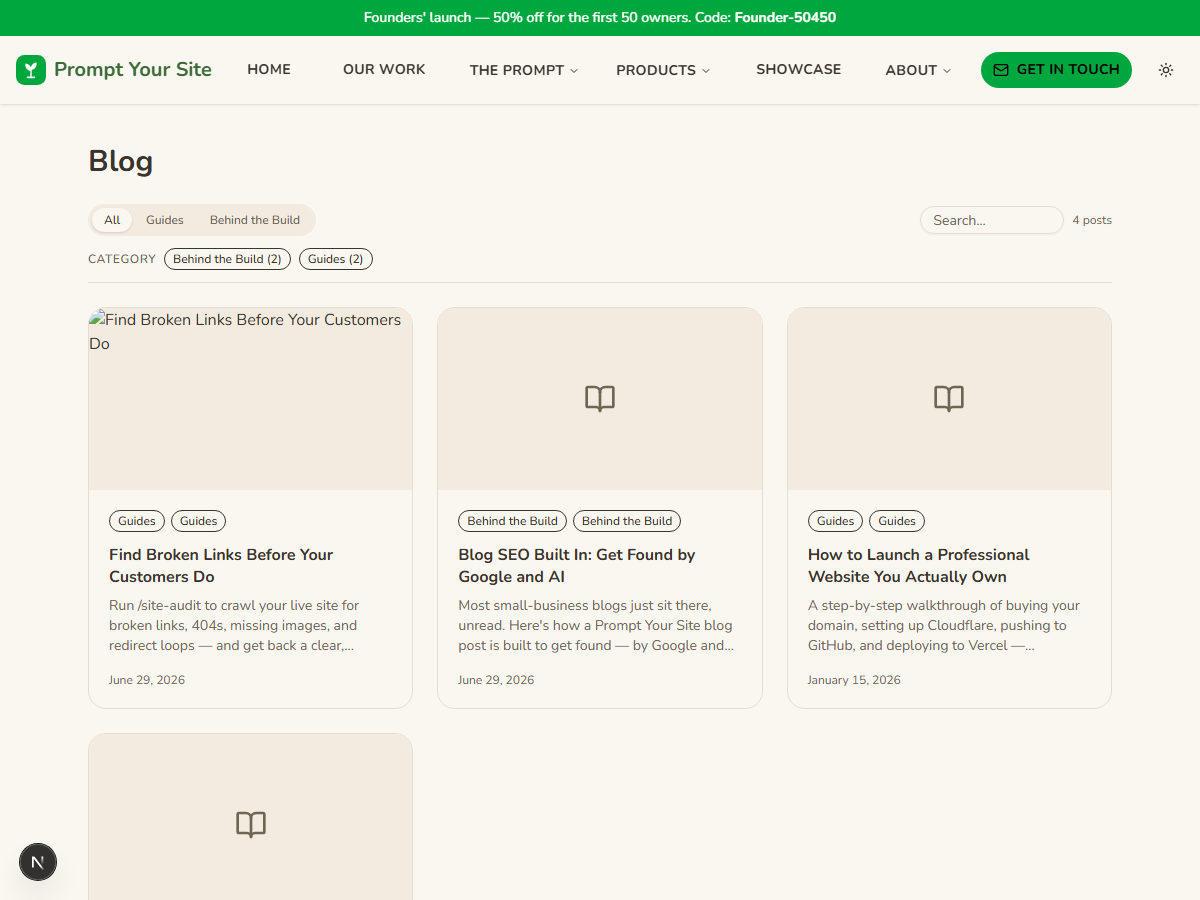This screenshot has width=1200, height=900.
Task: Open the Our Work nav item
Action: coord(384,70)
